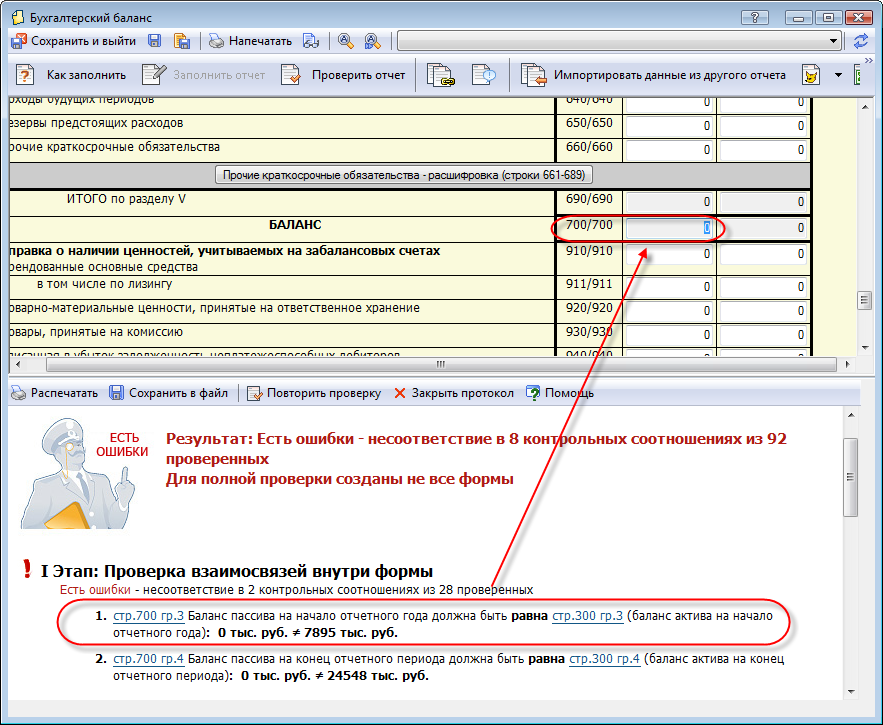
Task: Click the 'стр.700 гр.4' link
Action: (149, 659)
